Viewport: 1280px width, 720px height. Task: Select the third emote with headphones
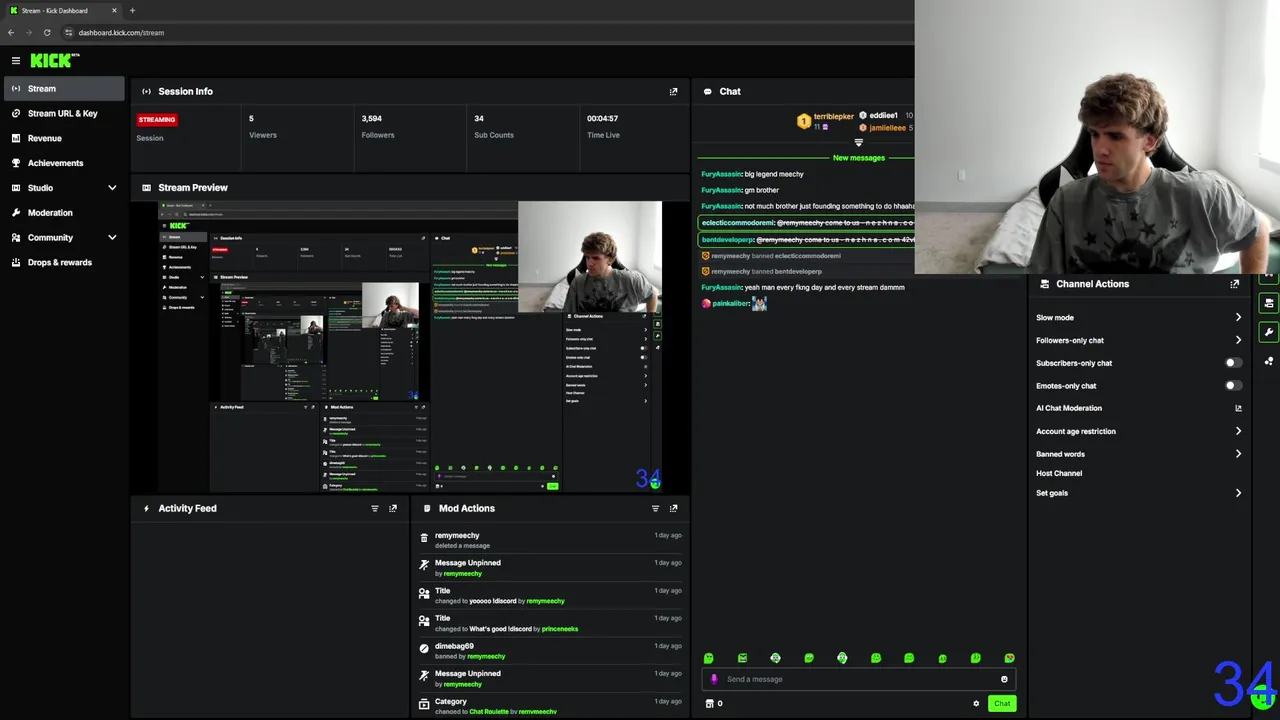[775, 658]
